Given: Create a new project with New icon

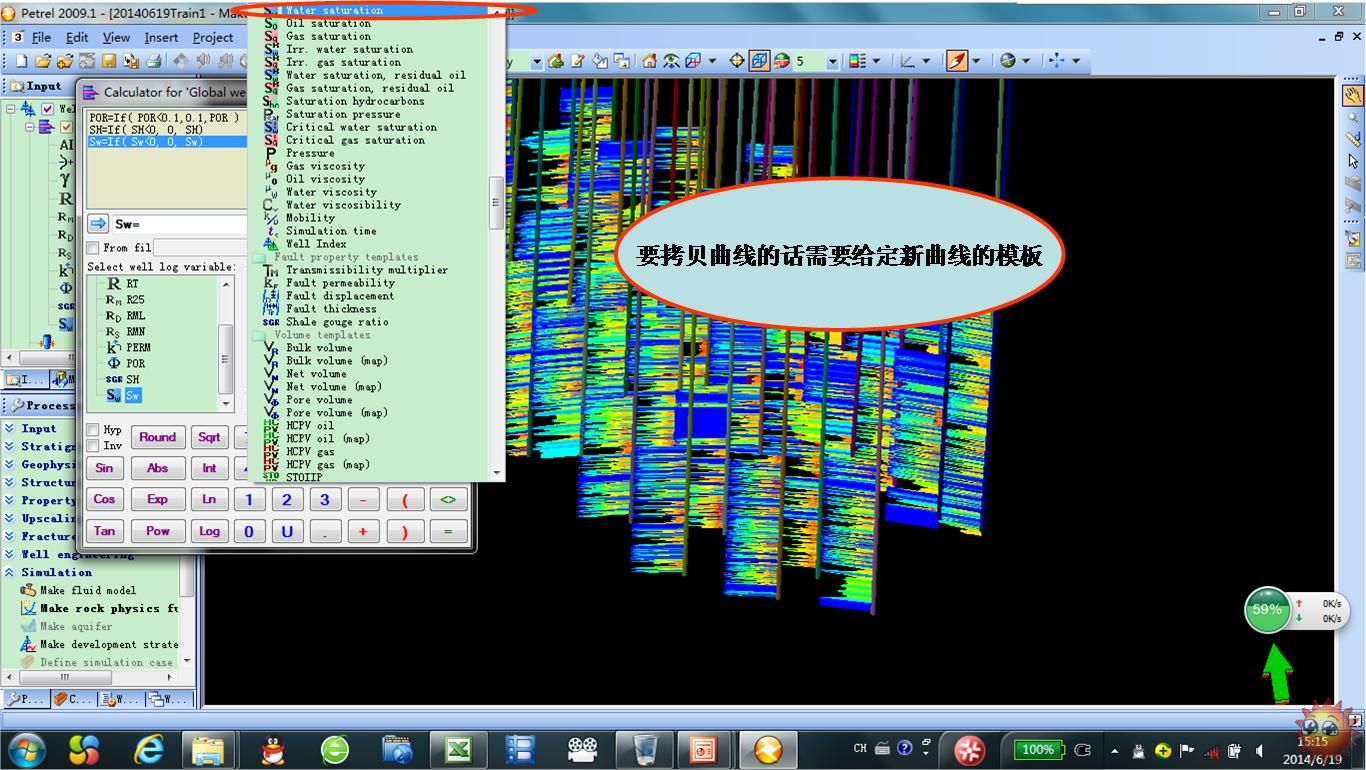Looking at the screenshot, I should pyautogui.click(x=21, y=61).
